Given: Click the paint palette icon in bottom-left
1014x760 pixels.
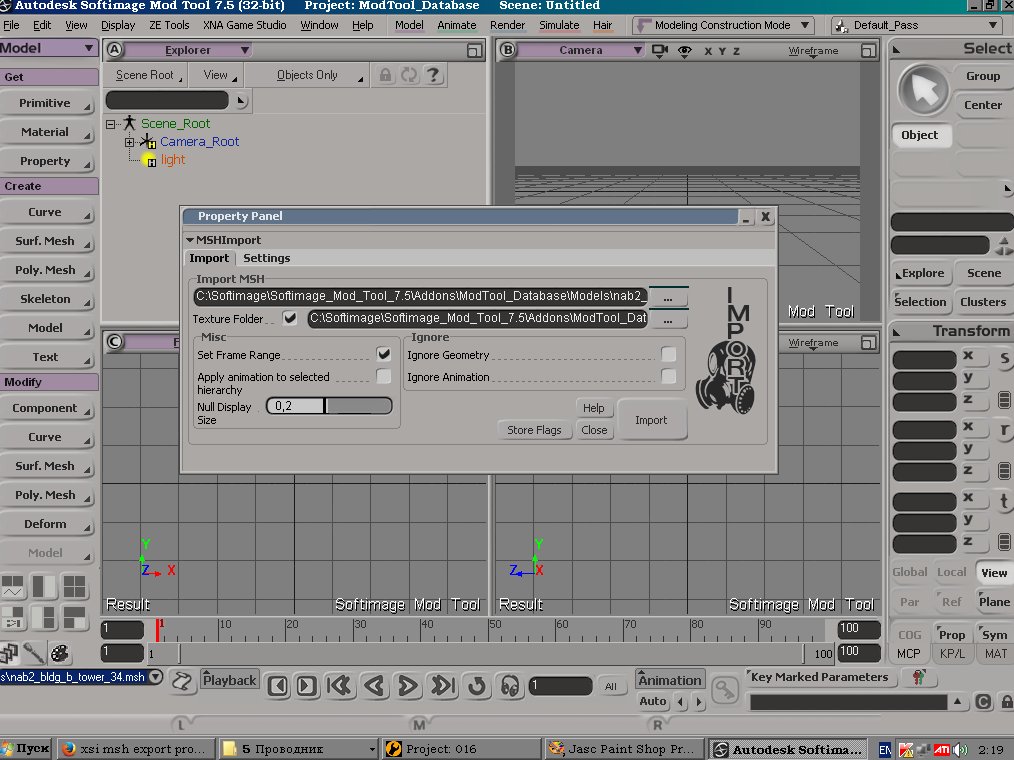Looking at the screenshot, I should click(59, 654).
